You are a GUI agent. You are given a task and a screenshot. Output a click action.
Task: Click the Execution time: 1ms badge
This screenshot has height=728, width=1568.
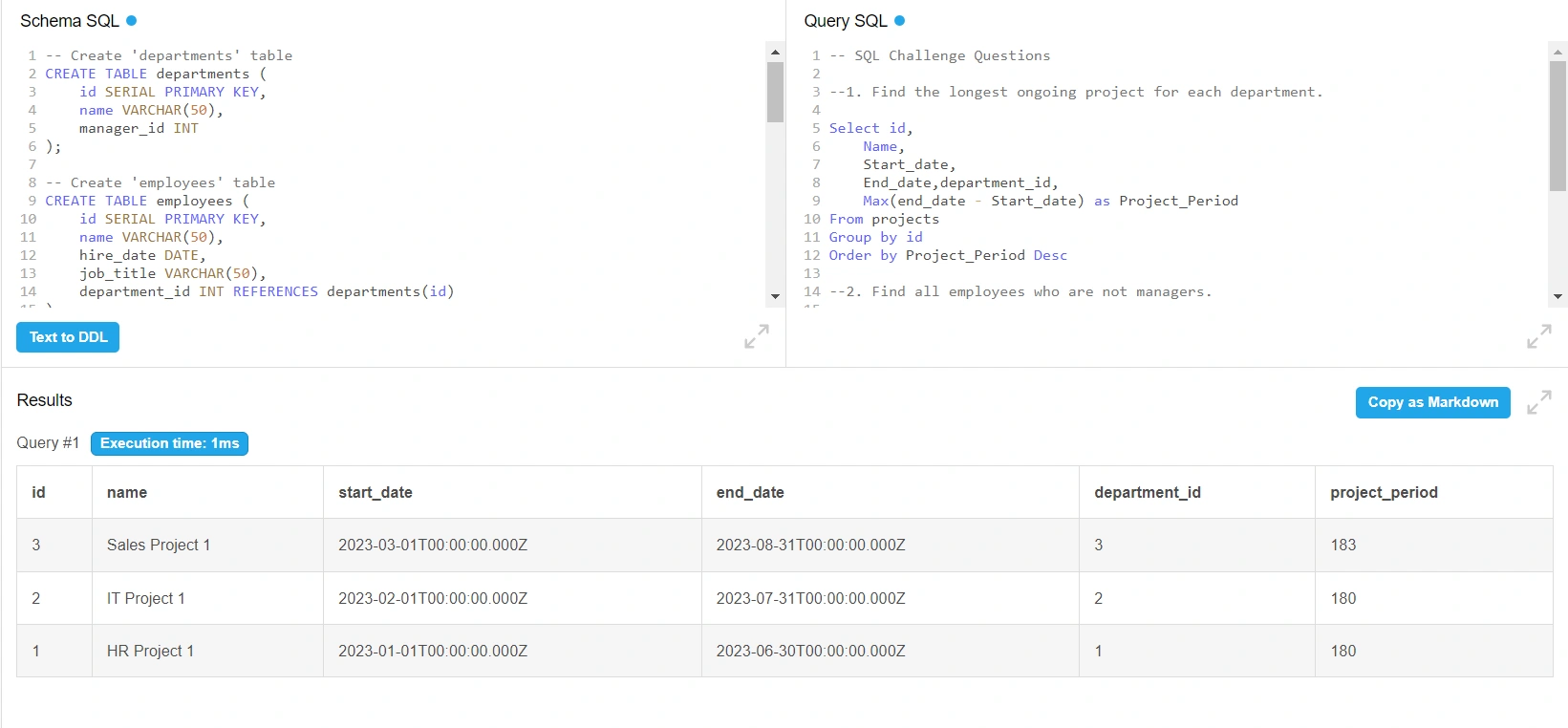169,443
